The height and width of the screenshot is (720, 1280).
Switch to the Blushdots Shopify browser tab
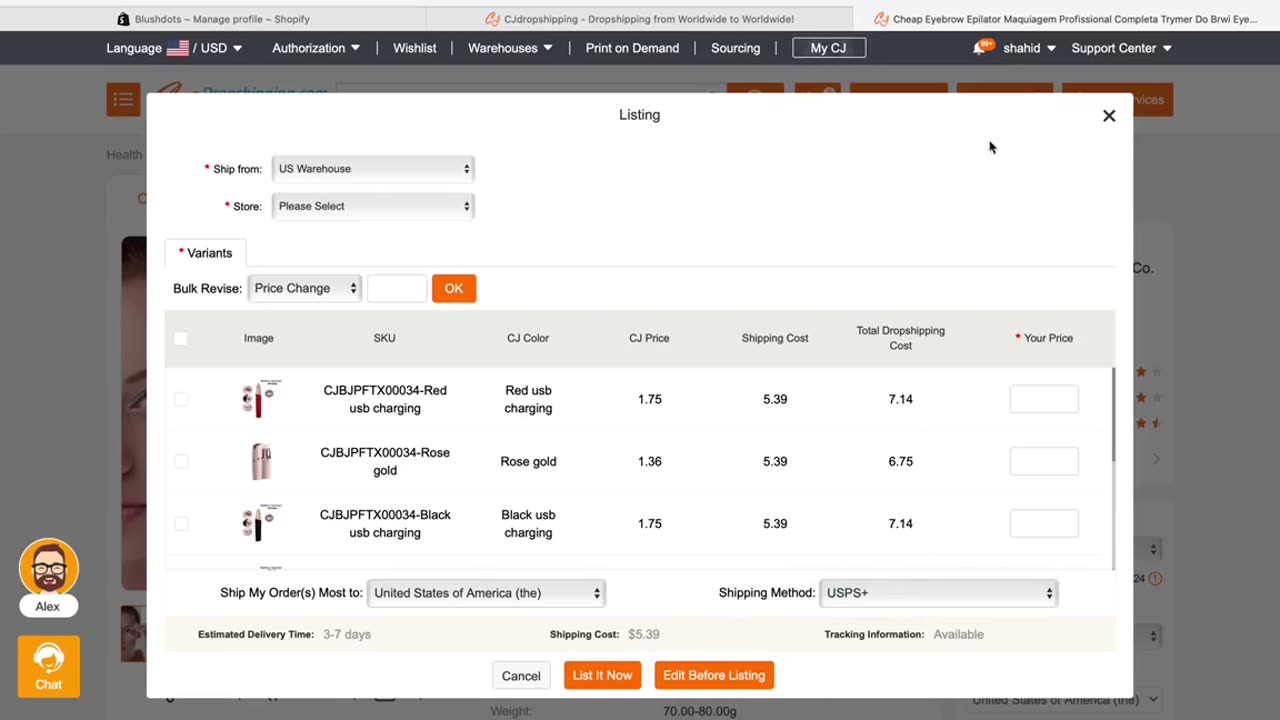coord(213,19)
